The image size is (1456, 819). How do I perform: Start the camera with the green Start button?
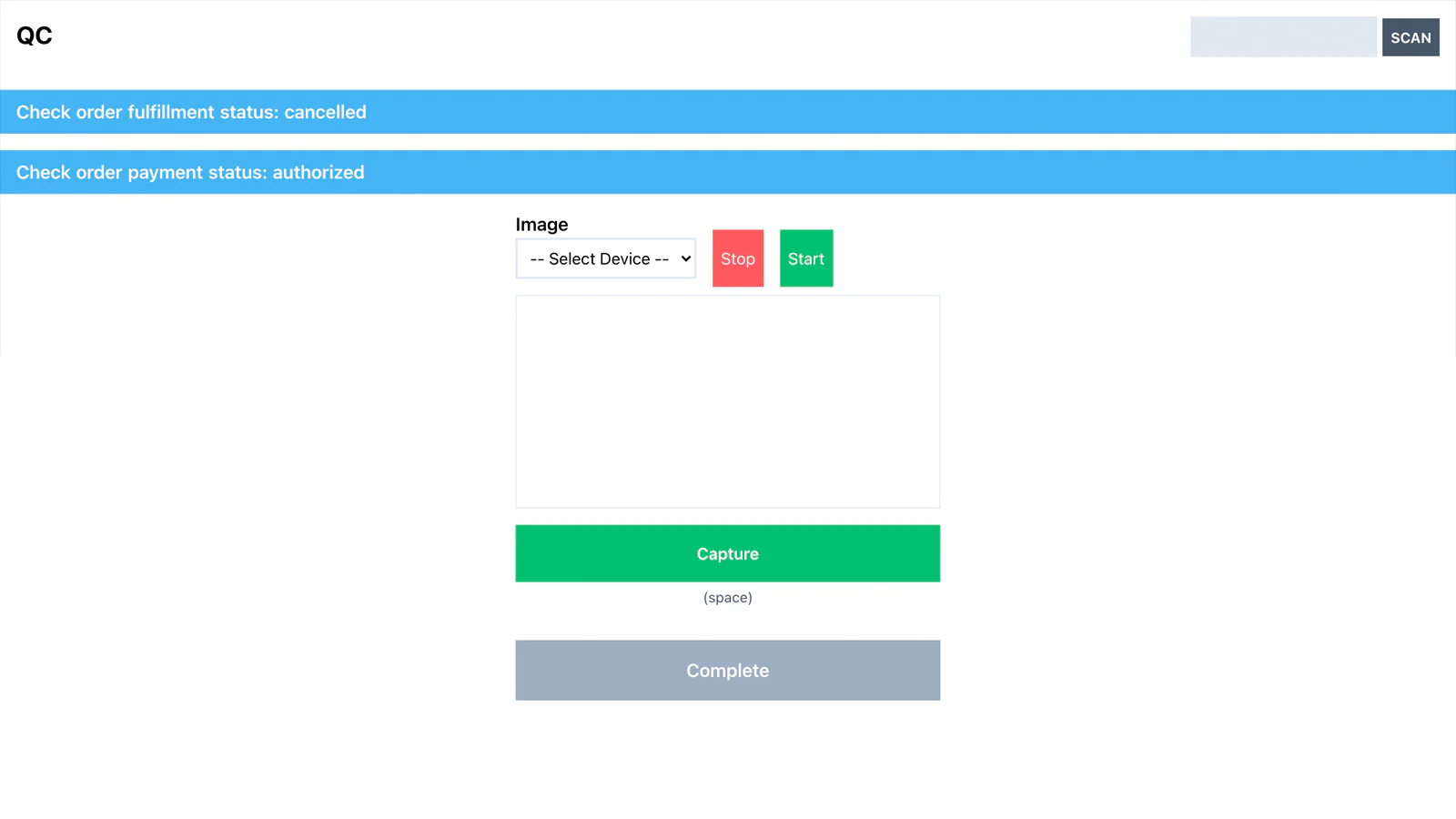point(806,258)
